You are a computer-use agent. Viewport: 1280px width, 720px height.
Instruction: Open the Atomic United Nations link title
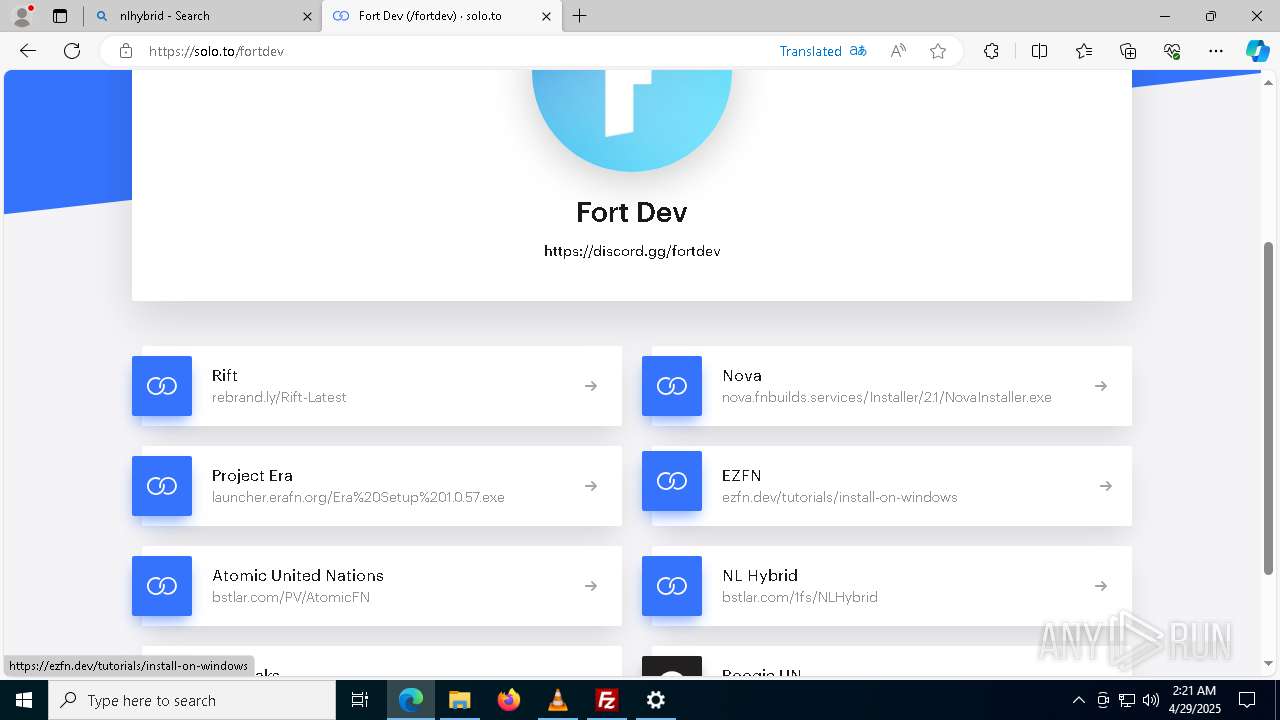click(x=298, y=576)
